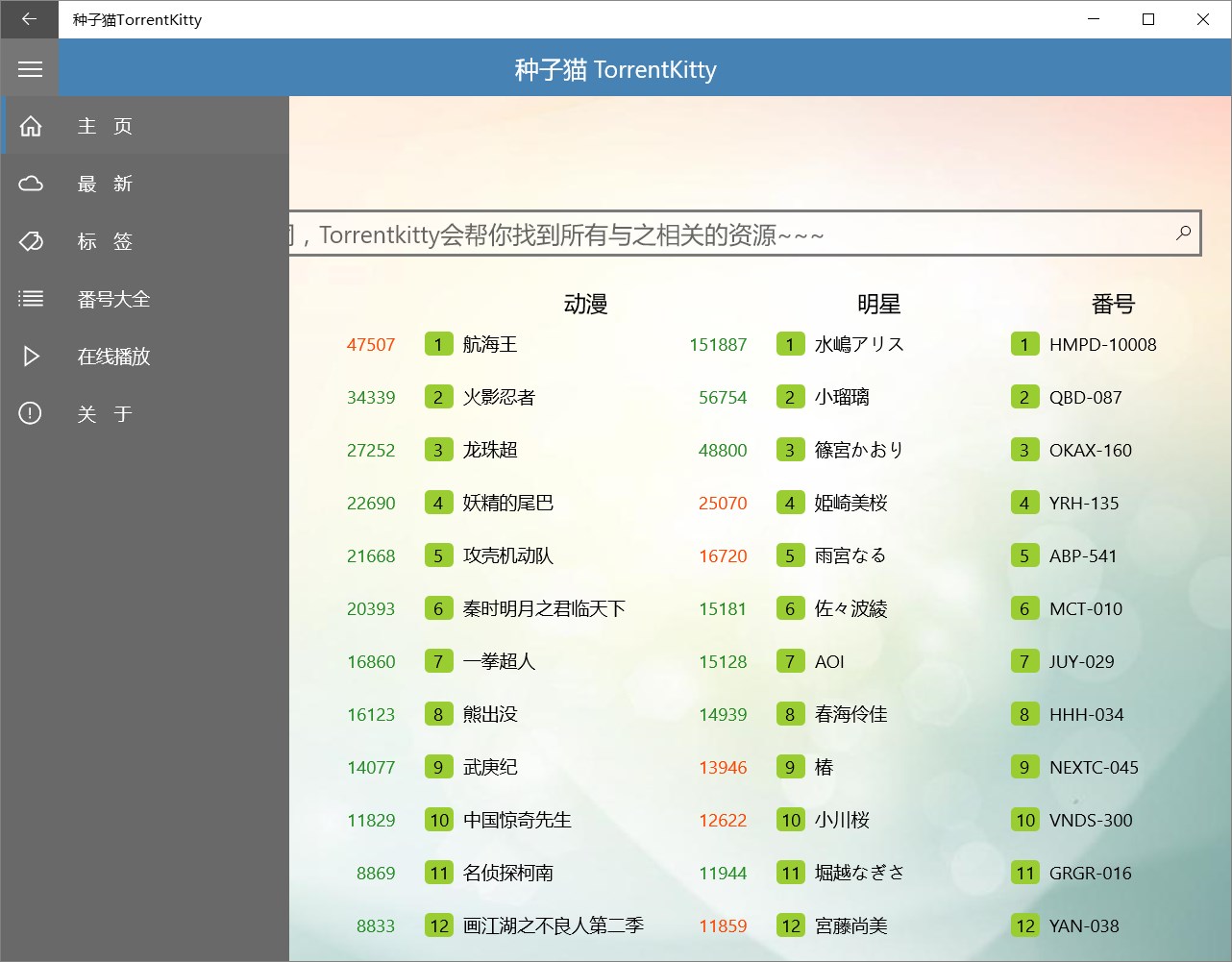Select QBD-087 code

pyautogui.click(x=1086, y=398)
